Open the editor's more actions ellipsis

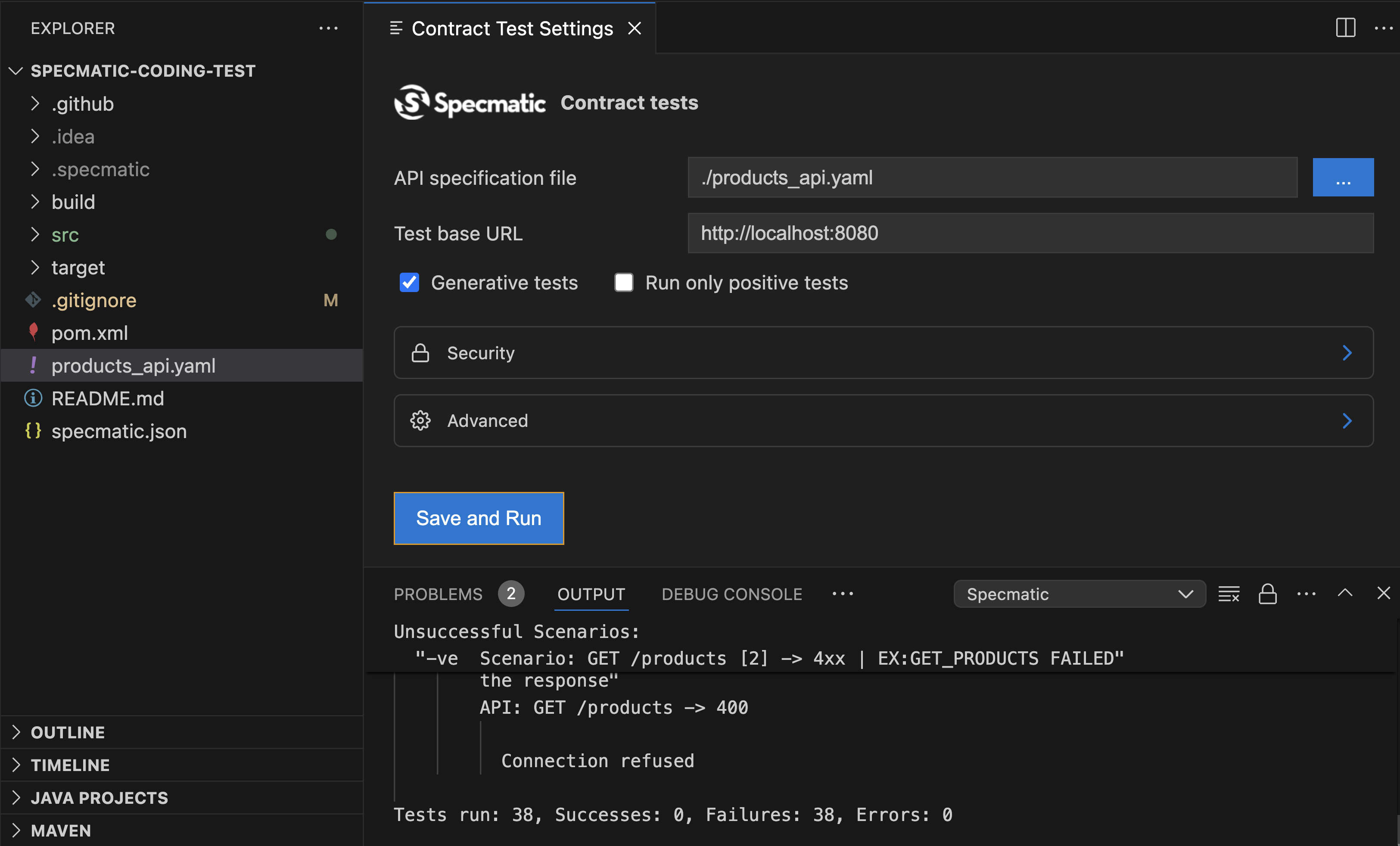tap(1383, 28)
